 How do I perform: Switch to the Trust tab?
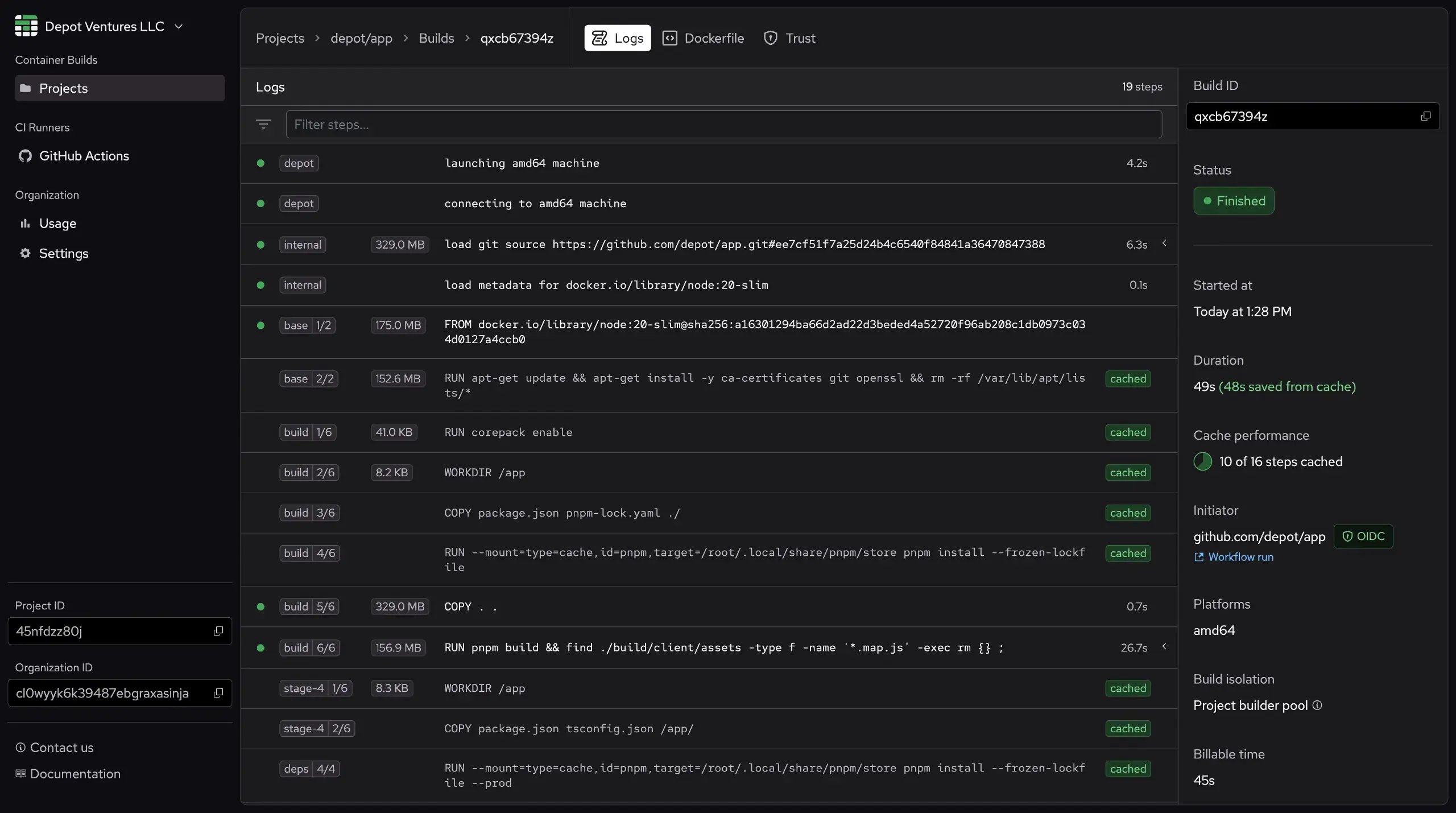coord(789,38)
